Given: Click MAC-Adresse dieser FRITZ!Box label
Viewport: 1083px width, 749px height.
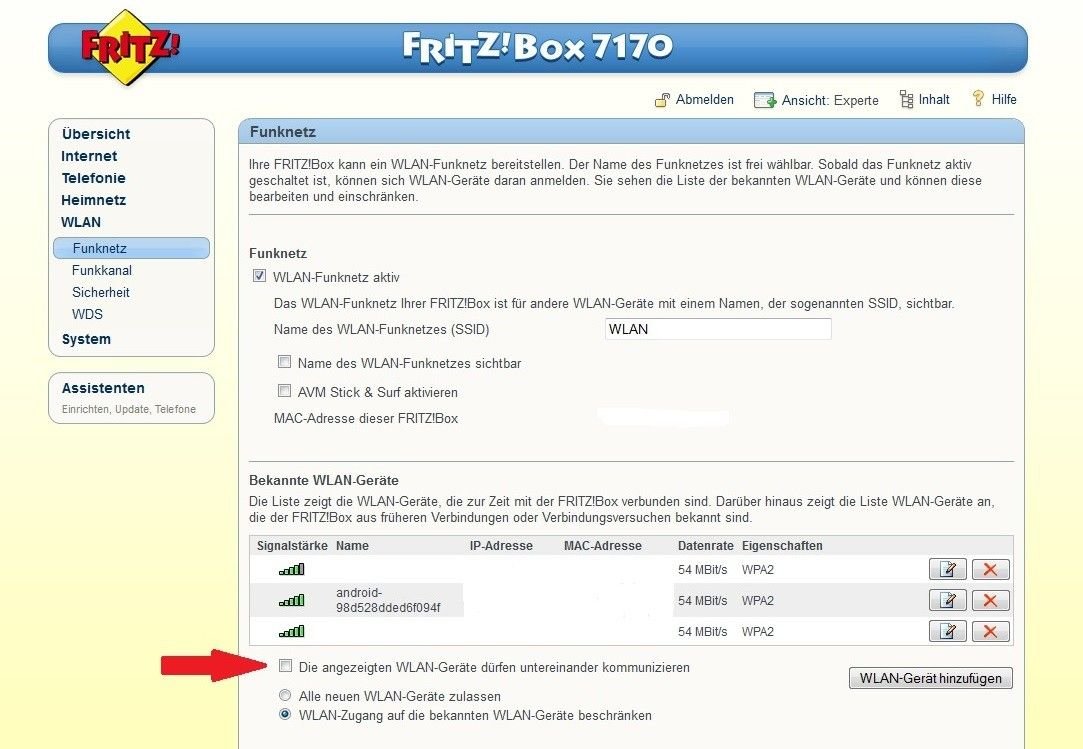Looking at the screenshot, I should [x=366, y=419].
